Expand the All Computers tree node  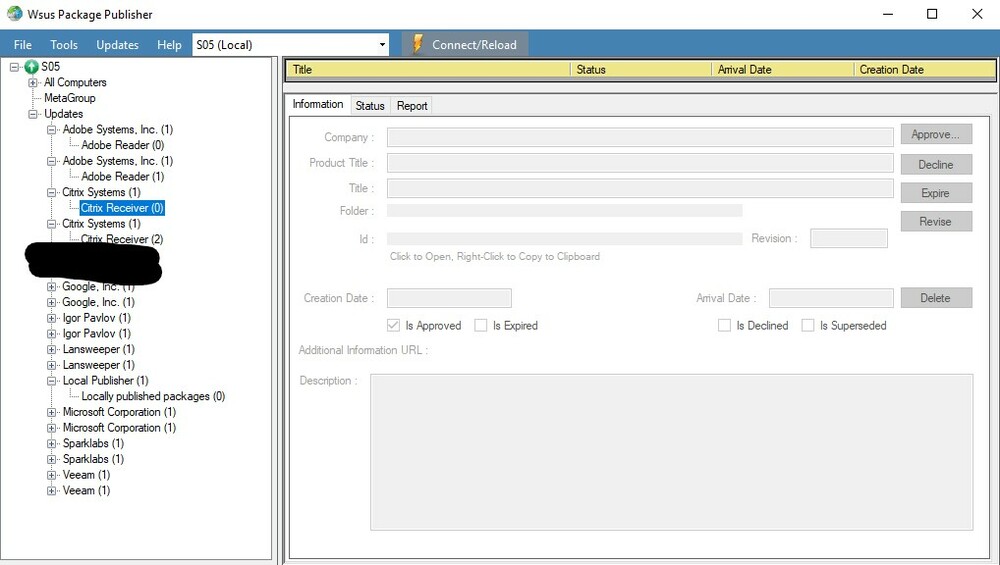33,83
